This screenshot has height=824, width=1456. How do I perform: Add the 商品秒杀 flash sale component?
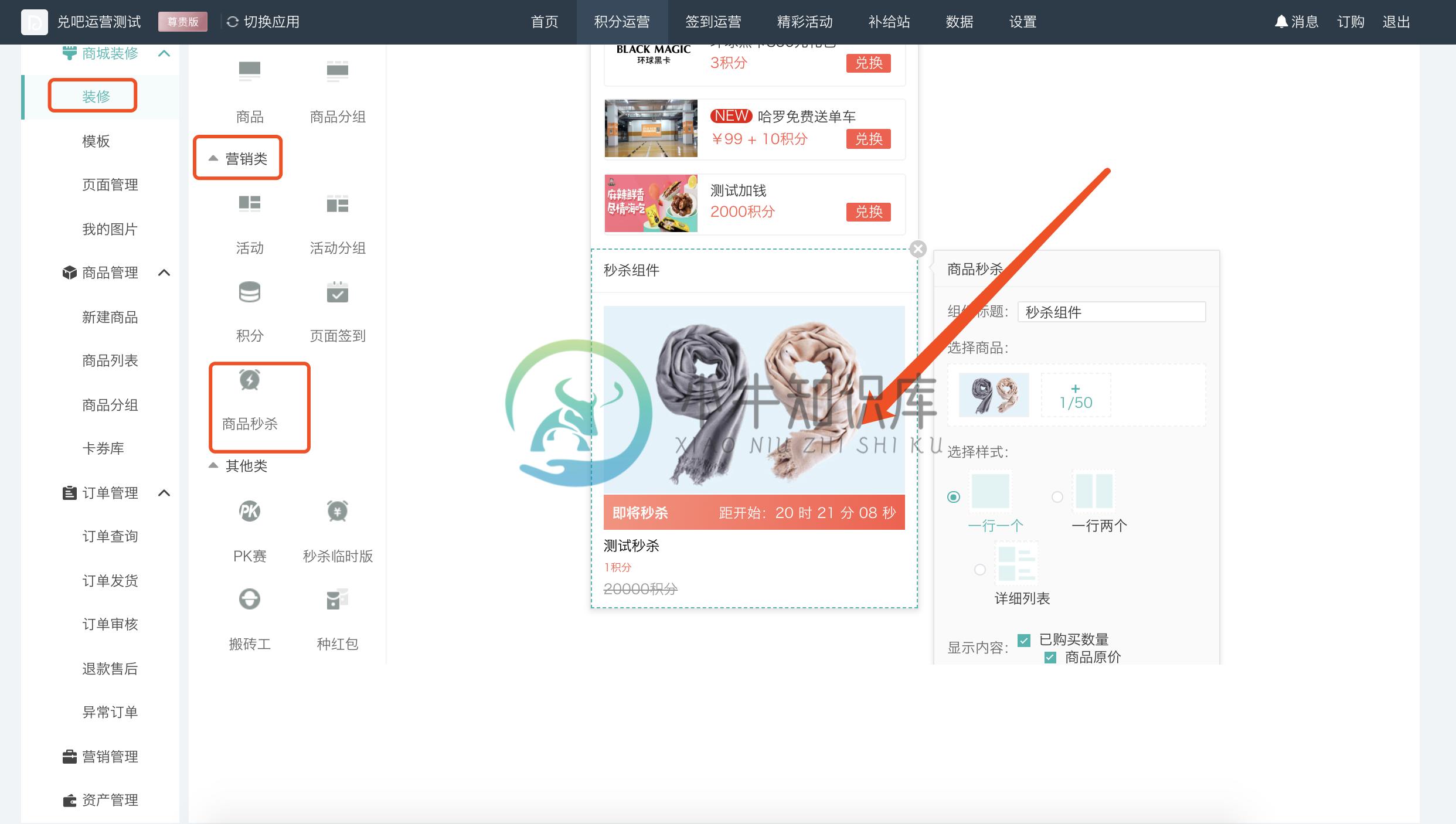250,401
